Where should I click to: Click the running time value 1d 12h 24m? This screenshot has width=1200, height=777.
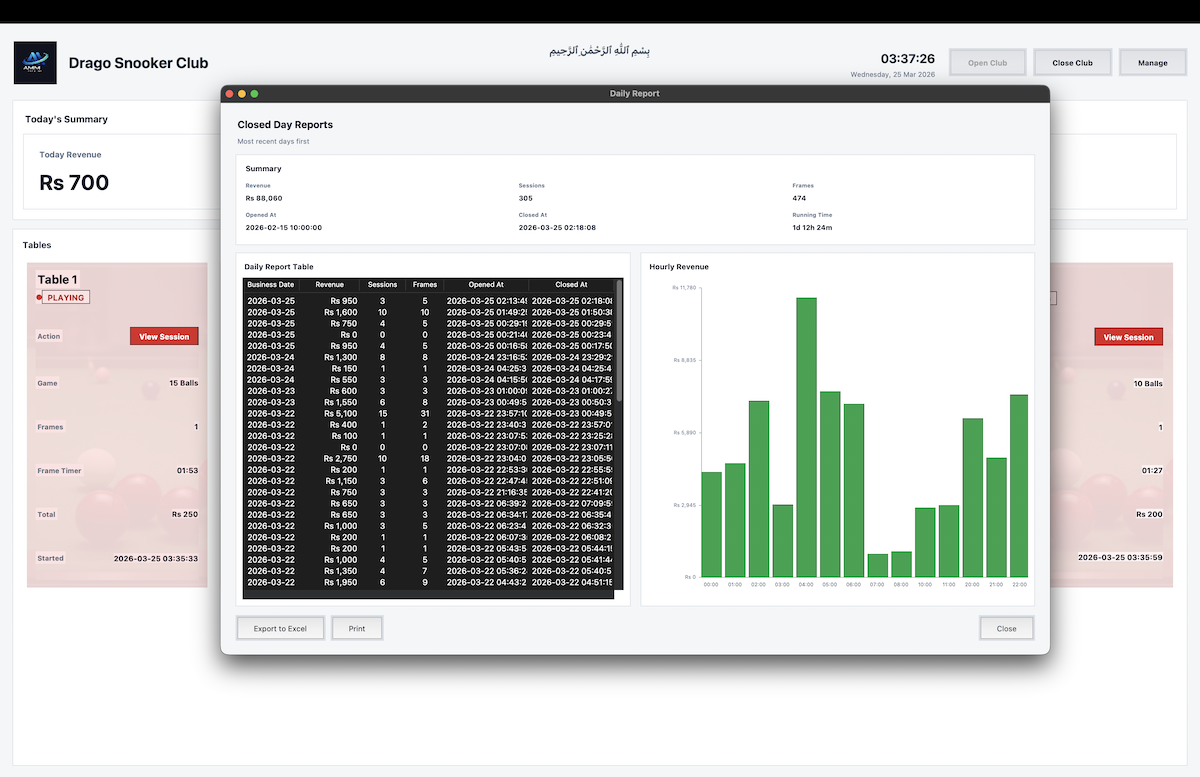click(812, 228)
